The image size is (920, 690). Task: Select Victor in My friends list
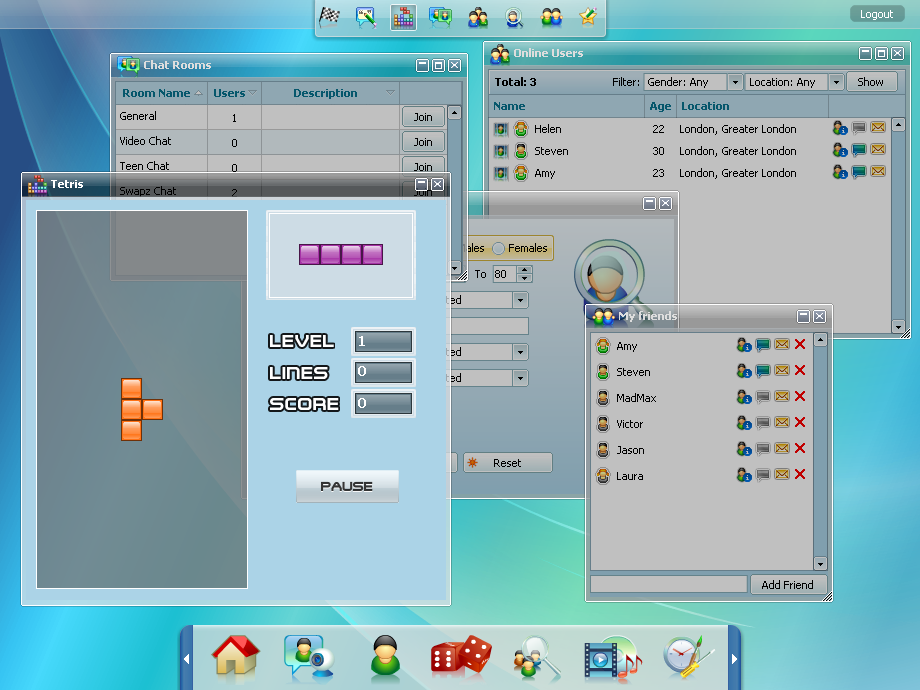click(701, 423)
